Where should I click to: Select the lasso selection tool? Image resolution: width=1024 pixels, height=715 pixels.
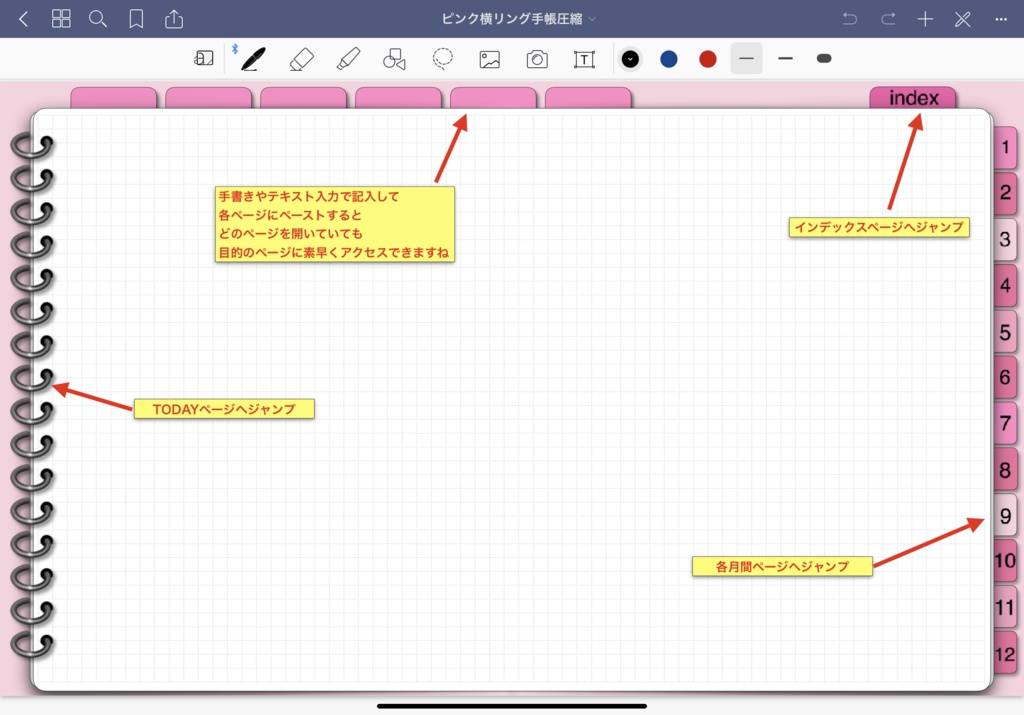[x=441, y=58]
